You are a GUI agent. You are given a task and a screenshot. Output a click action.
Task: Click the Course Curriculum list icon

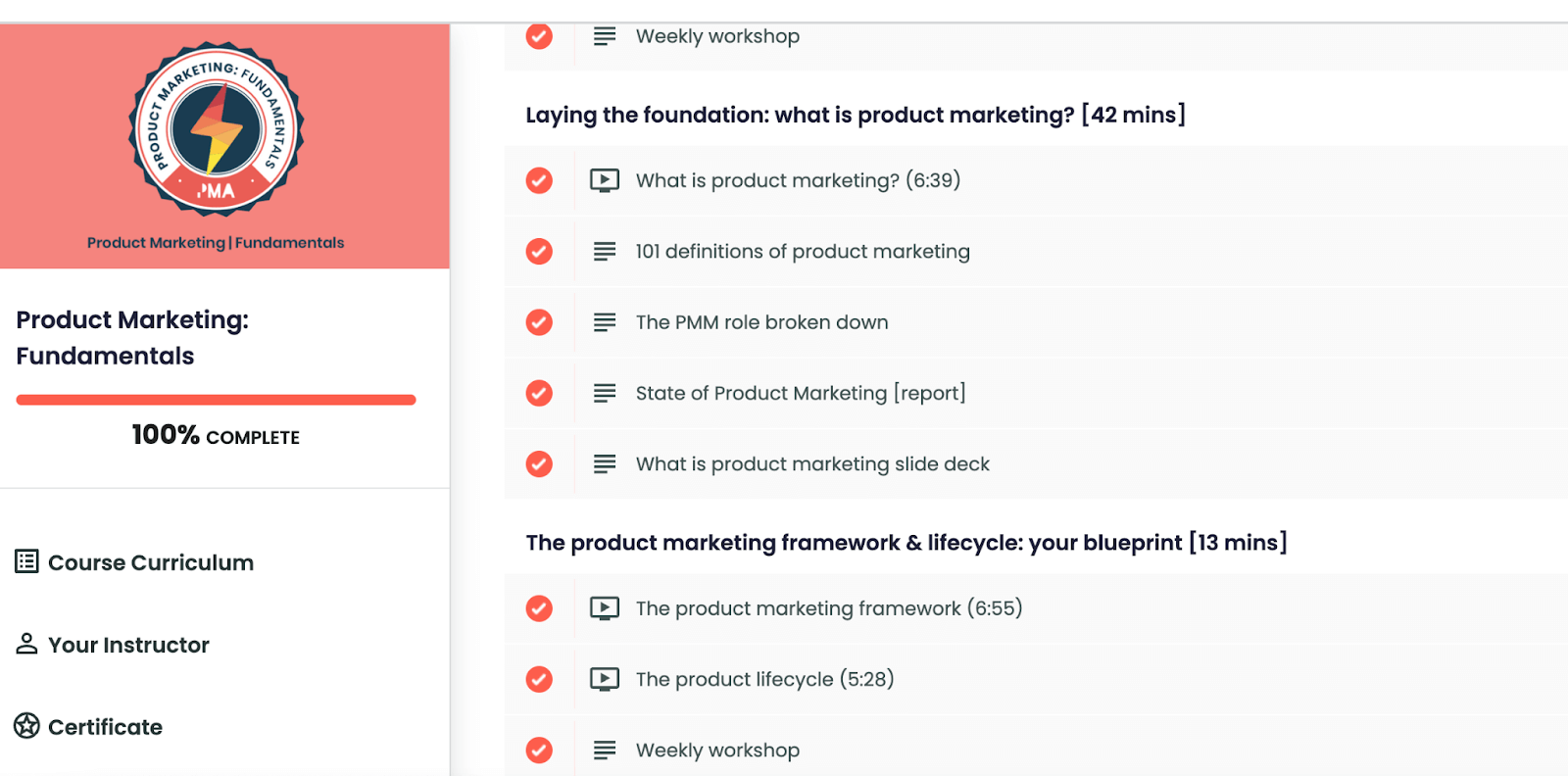coord(26,561)
